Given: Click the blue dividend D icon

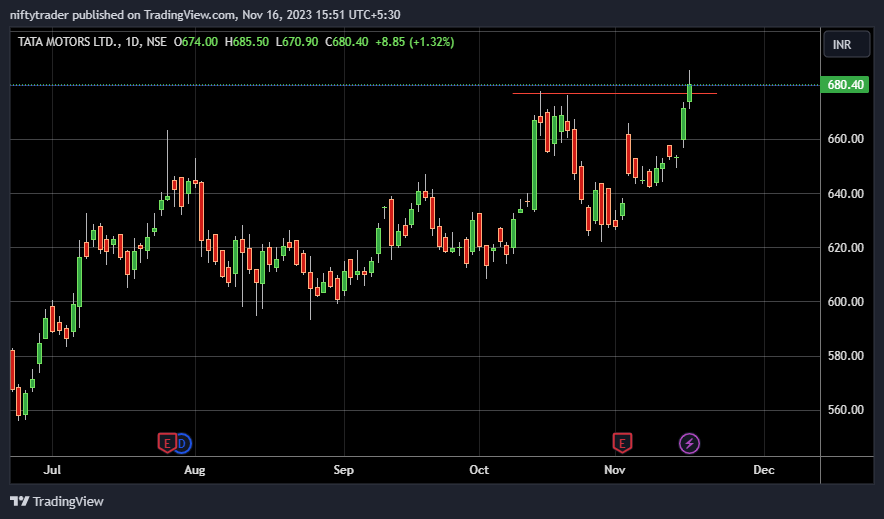Looking at the screenshot, I should click(x=183, y=443).
